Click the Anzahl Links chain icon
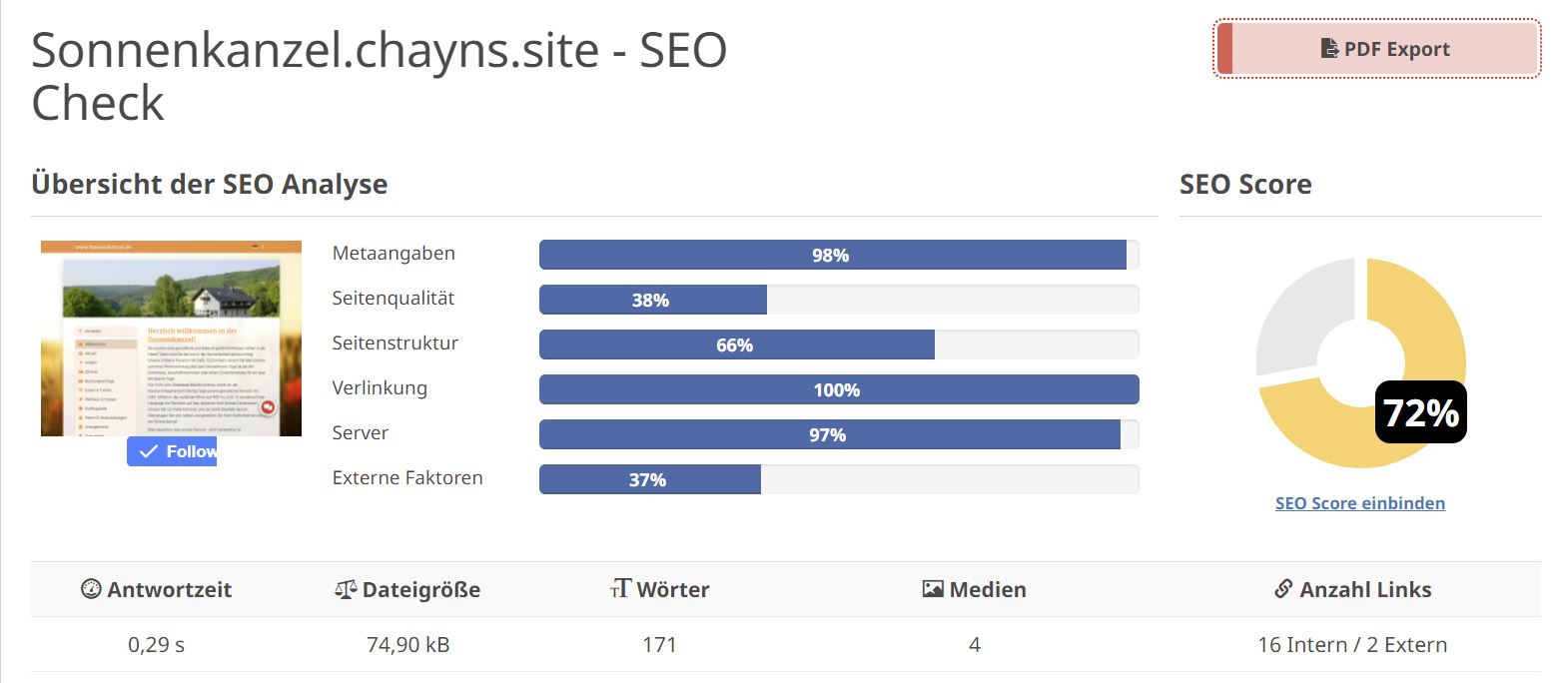 pos(1283,589)
